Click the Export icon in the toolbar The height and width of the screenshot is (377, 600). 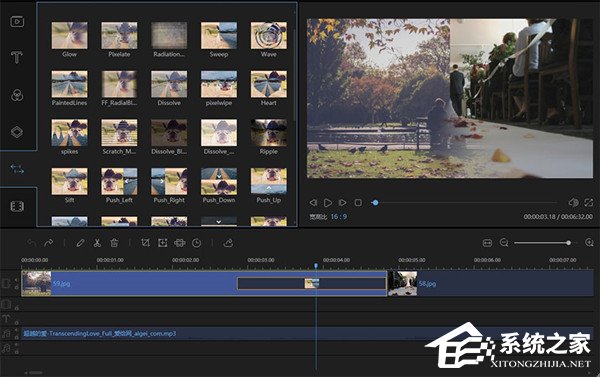[228, 243]
